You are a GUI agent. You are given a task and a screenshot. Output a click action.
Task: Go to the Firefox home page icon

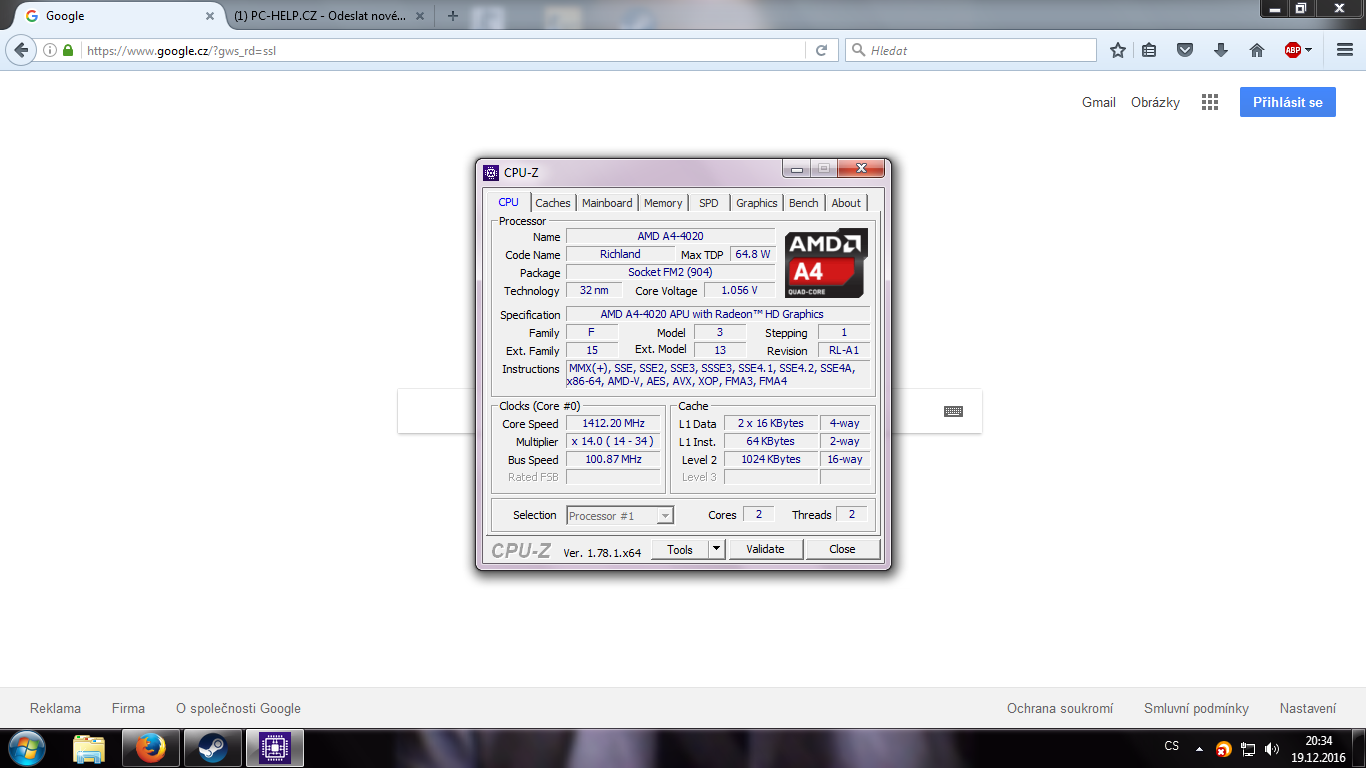[x=1257, y=50]
